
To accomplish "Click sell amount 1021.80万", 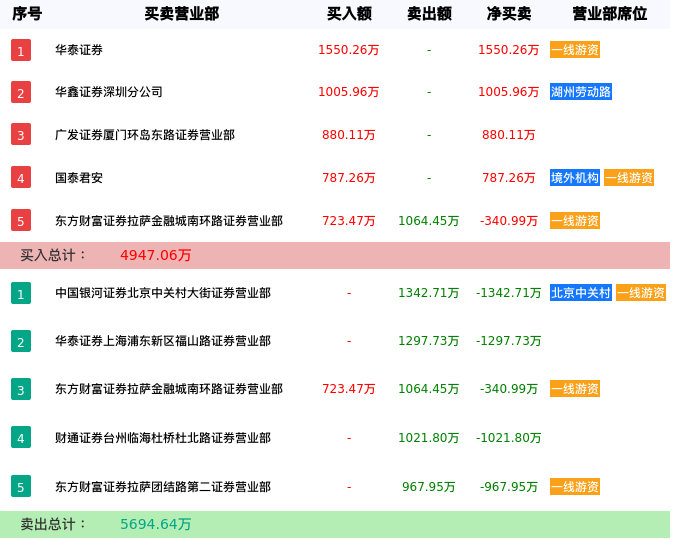I will tap(429, 438).
